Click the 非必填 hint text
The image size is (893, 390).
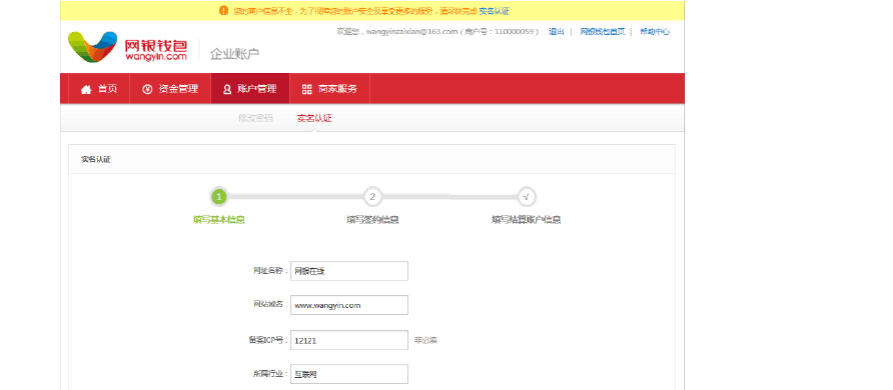[425, 340]
